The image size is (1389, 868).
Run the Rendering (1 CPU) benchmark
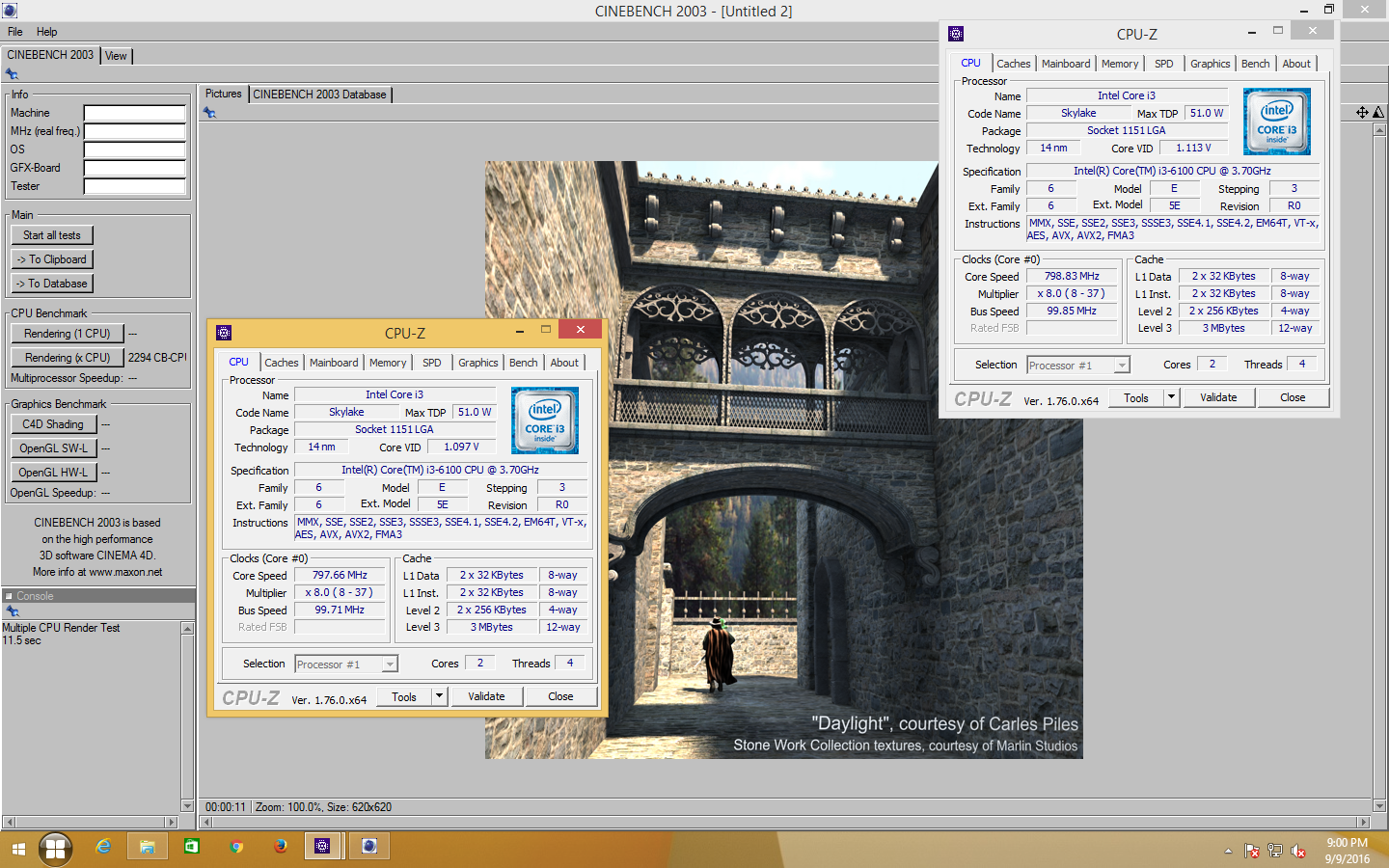68,334
